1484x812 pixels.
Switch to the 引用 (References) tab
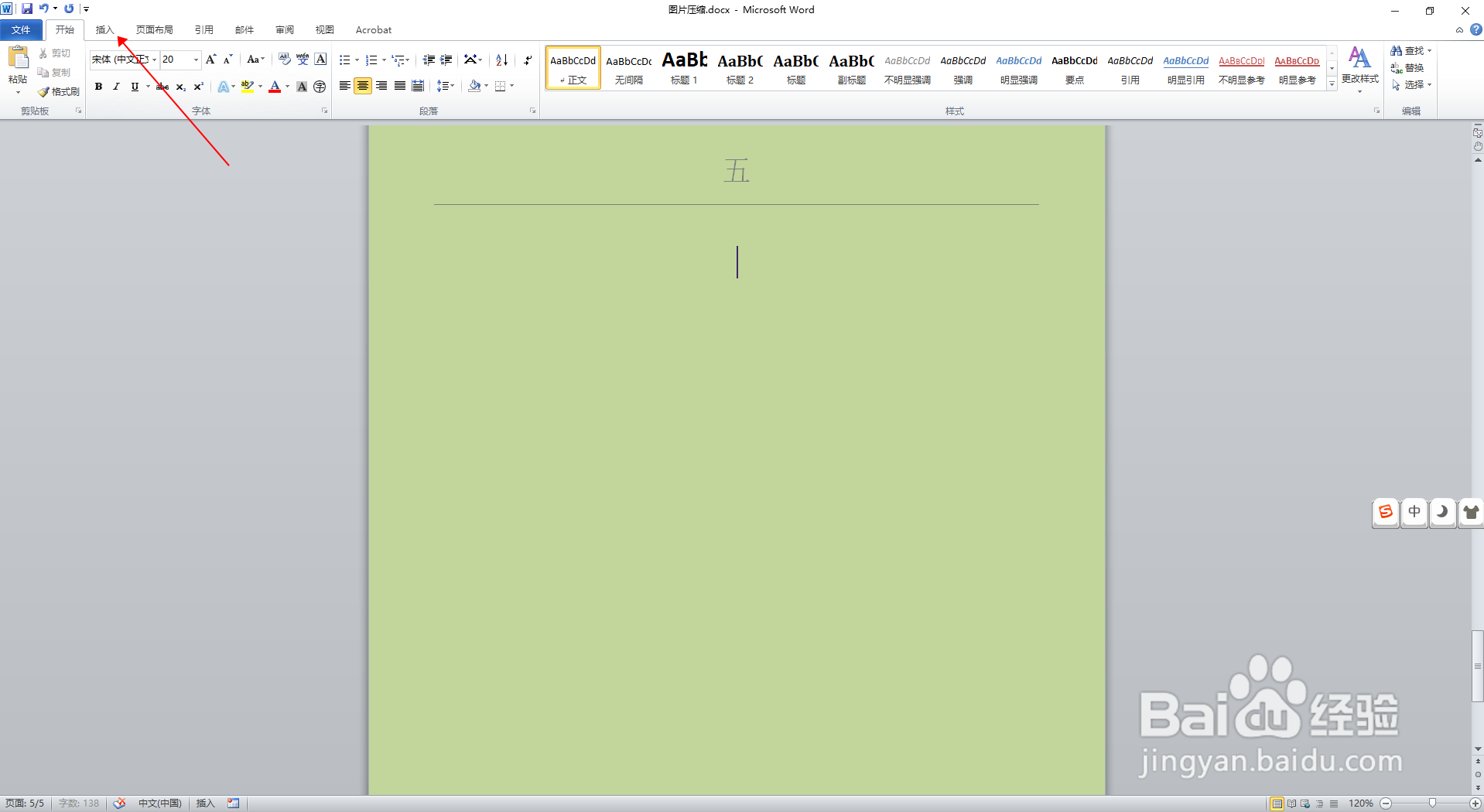[203, 30]
